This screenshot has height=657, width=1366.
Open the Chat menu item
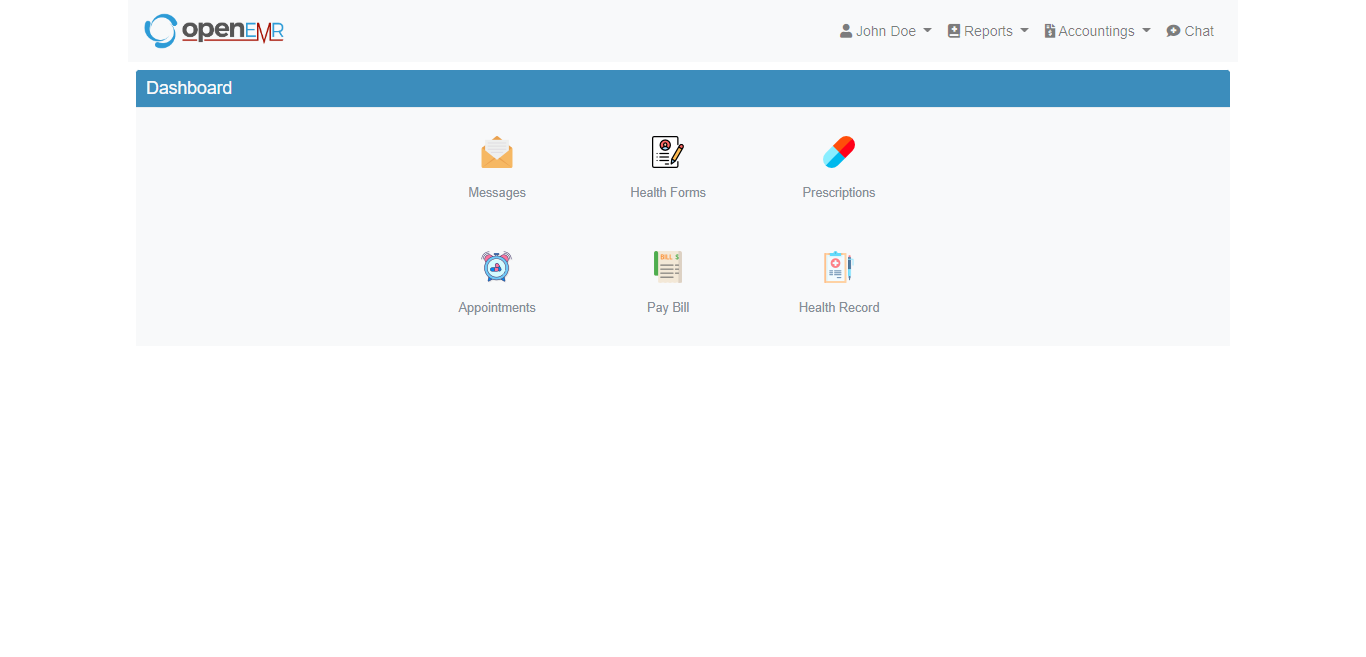[x=1190, y=31]
